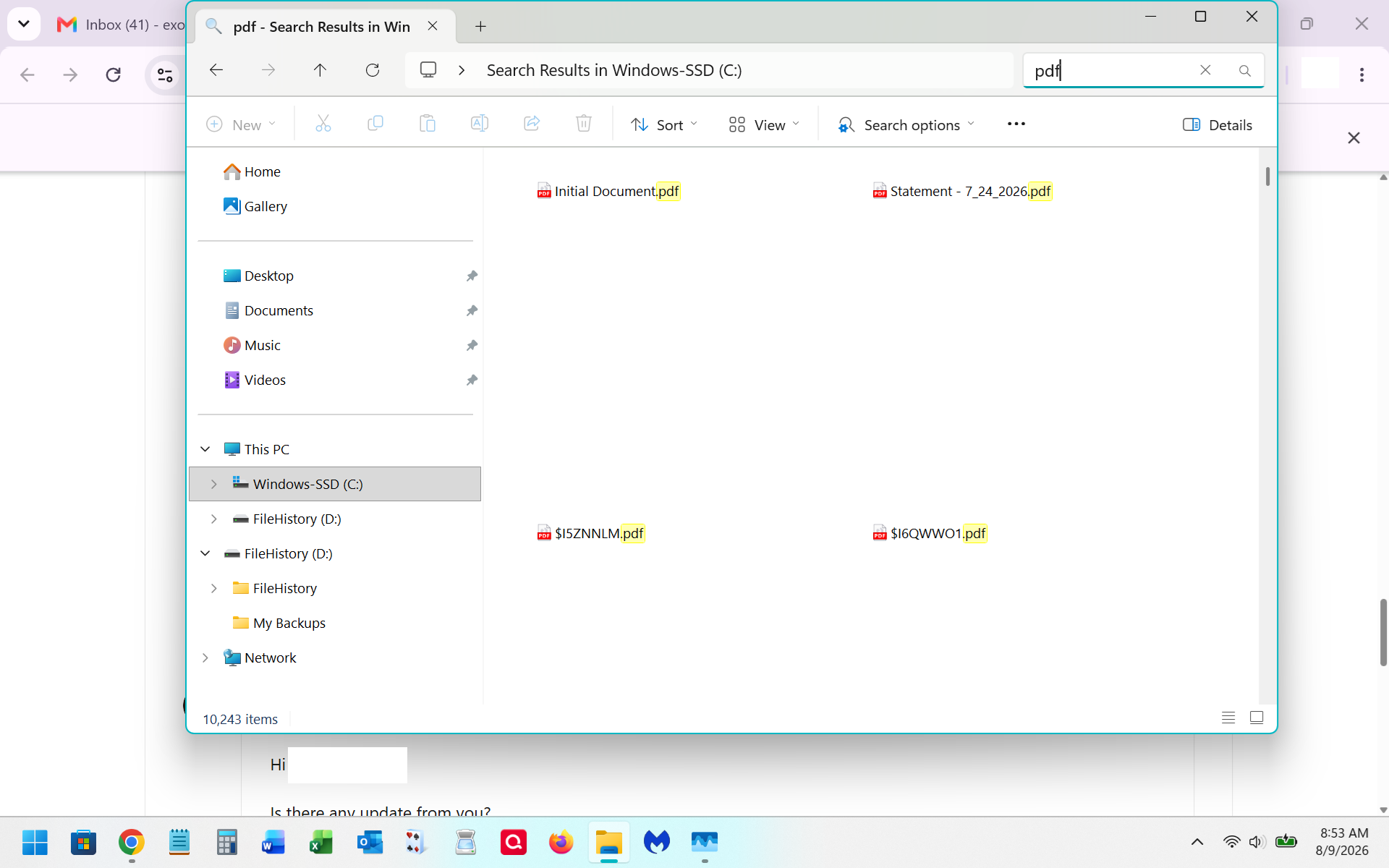
Task: Select Initial Document.pdf file
Action: [608, 191]
